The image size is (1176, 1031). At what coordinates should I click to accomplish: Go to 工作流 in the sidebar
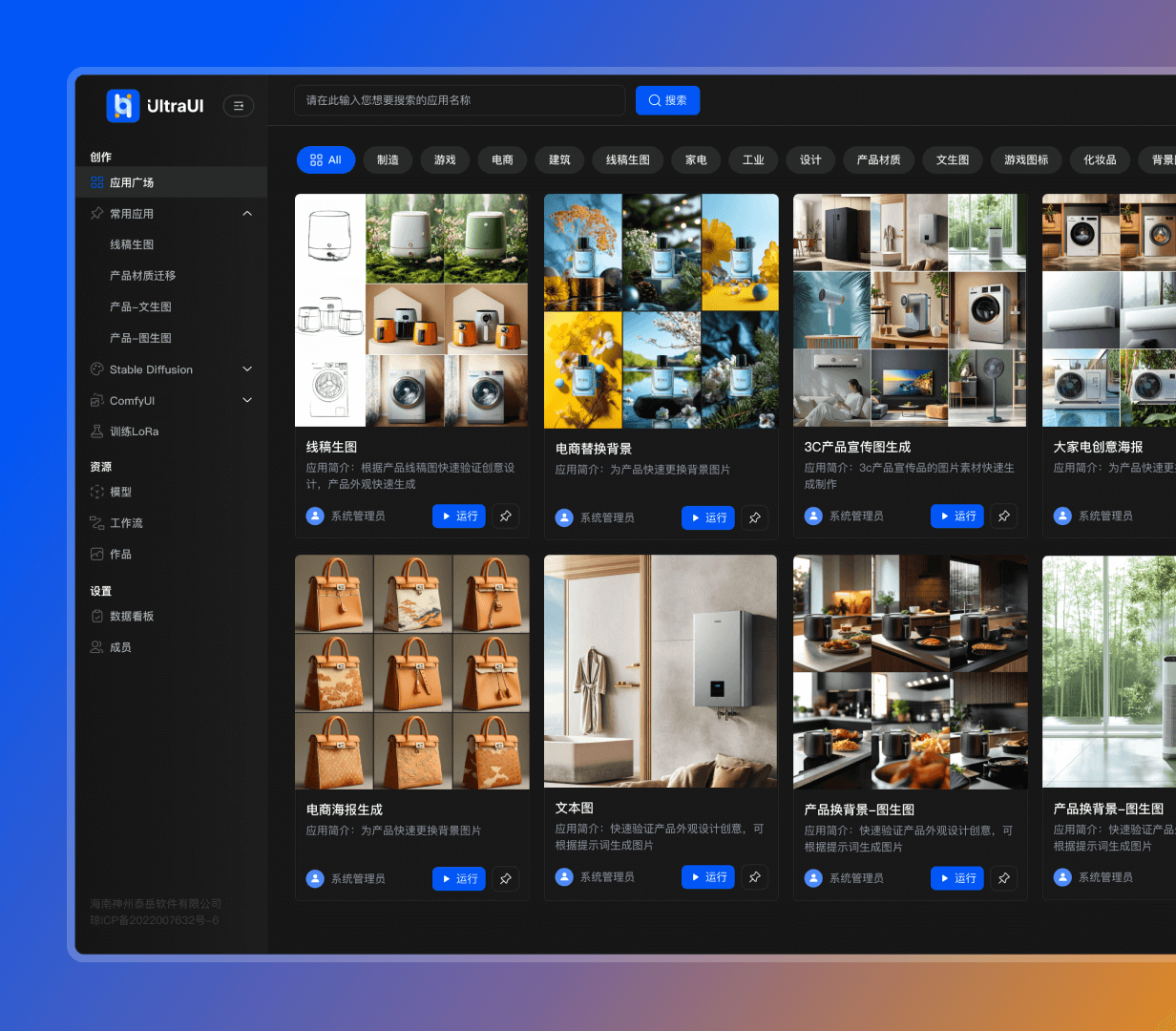[x=126, y=523]
